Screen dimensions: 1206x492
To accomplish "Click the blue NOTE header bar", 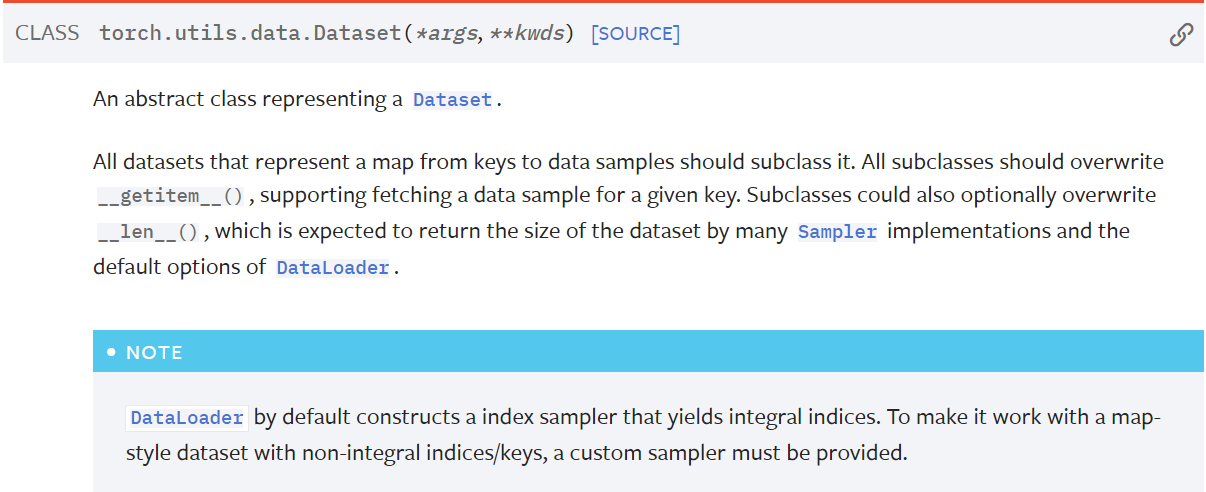I will 648,352.
